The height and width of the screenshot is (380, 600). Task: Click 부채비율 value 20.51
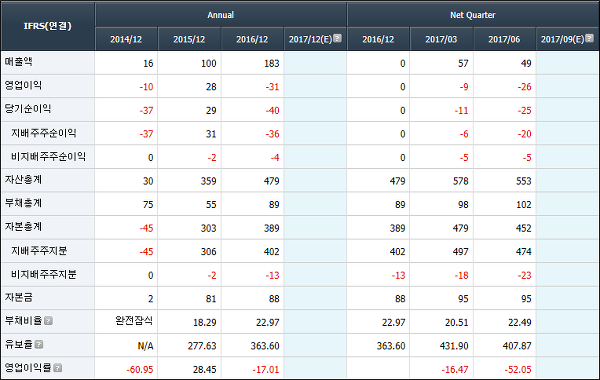[457, 323]
